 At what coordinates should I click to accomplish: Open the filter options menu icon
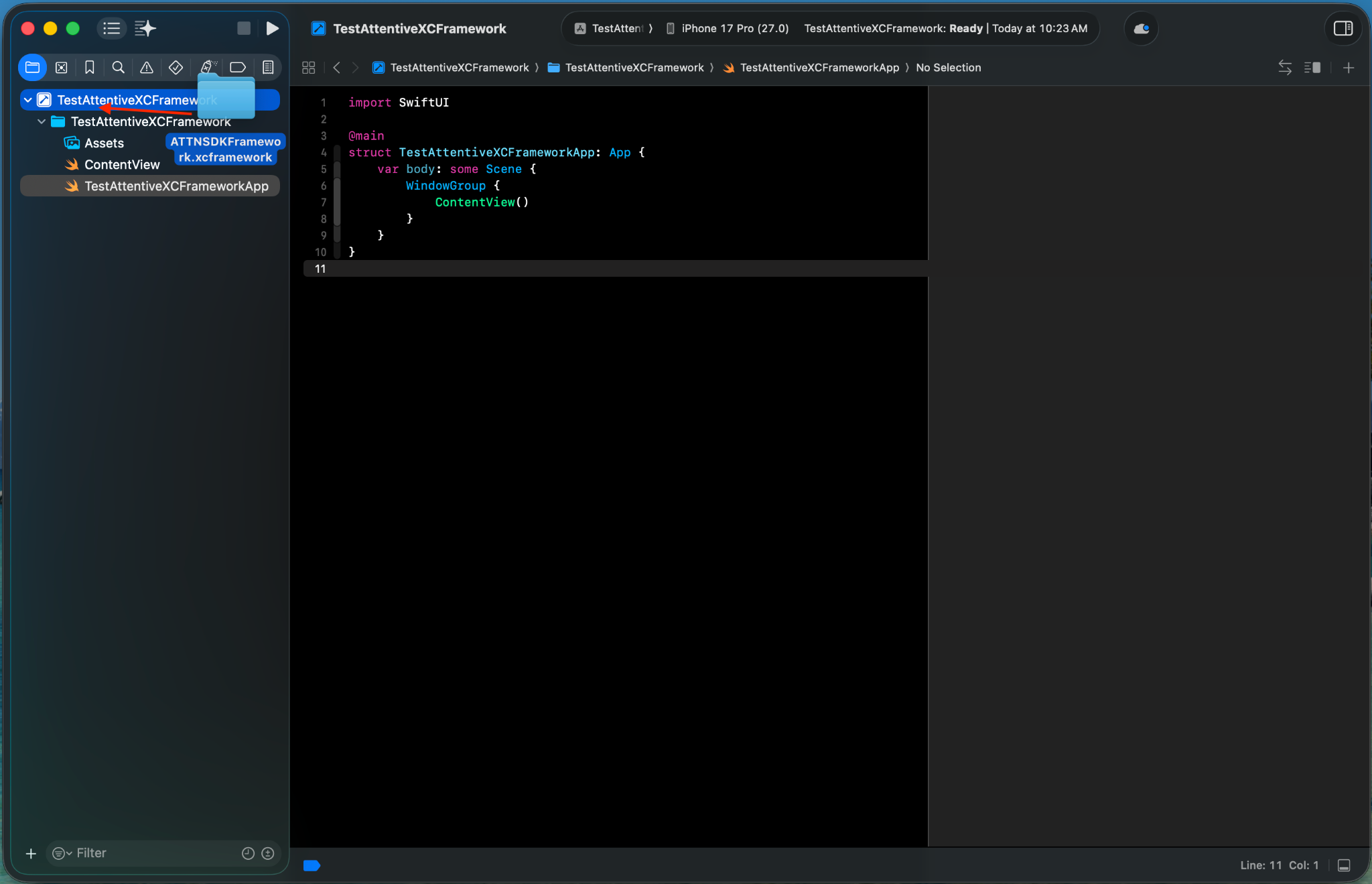pyautogui.click(x=62, y=853)
